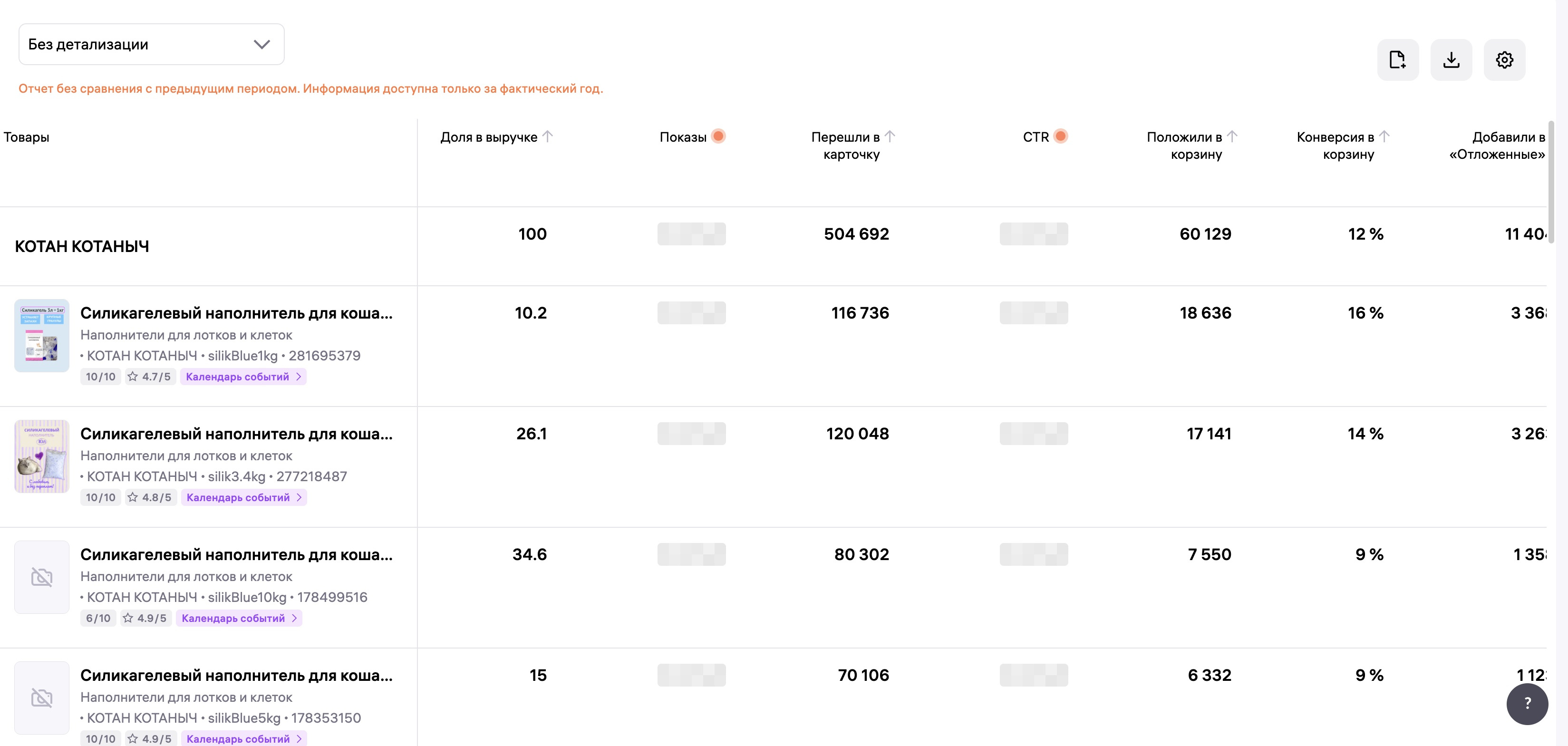Open Календарь событий for silik3.4kg product
The image size is (1568, 746).
[243, 497]
